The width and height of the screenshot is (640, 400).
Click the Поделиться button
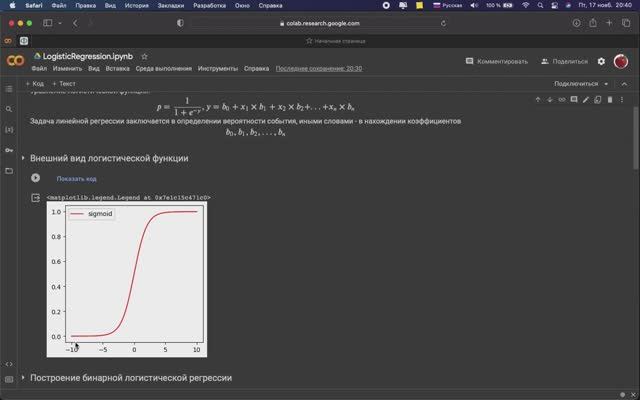coord(564,61)
